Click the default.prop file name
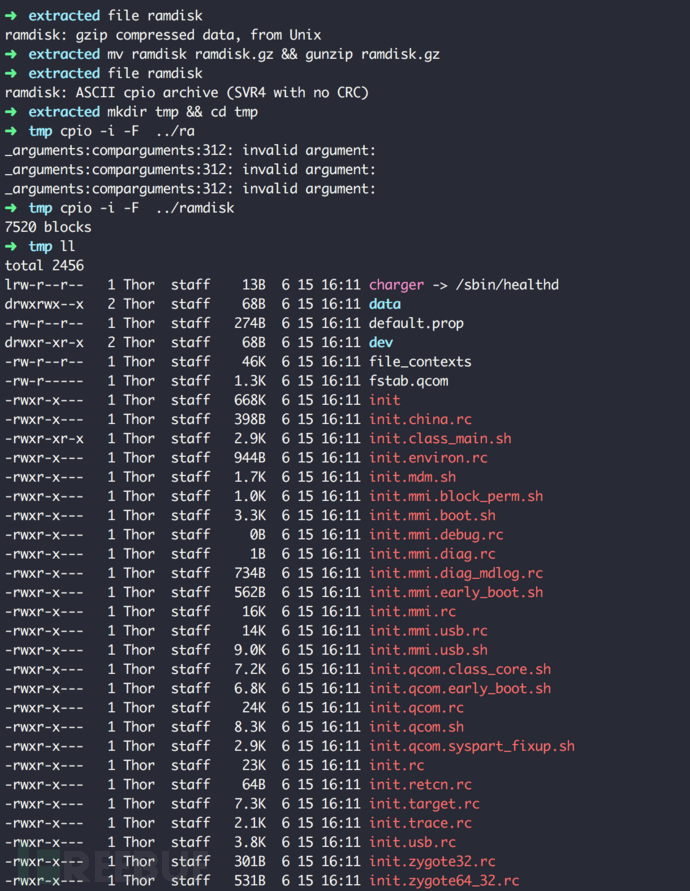 coord(416,323)
